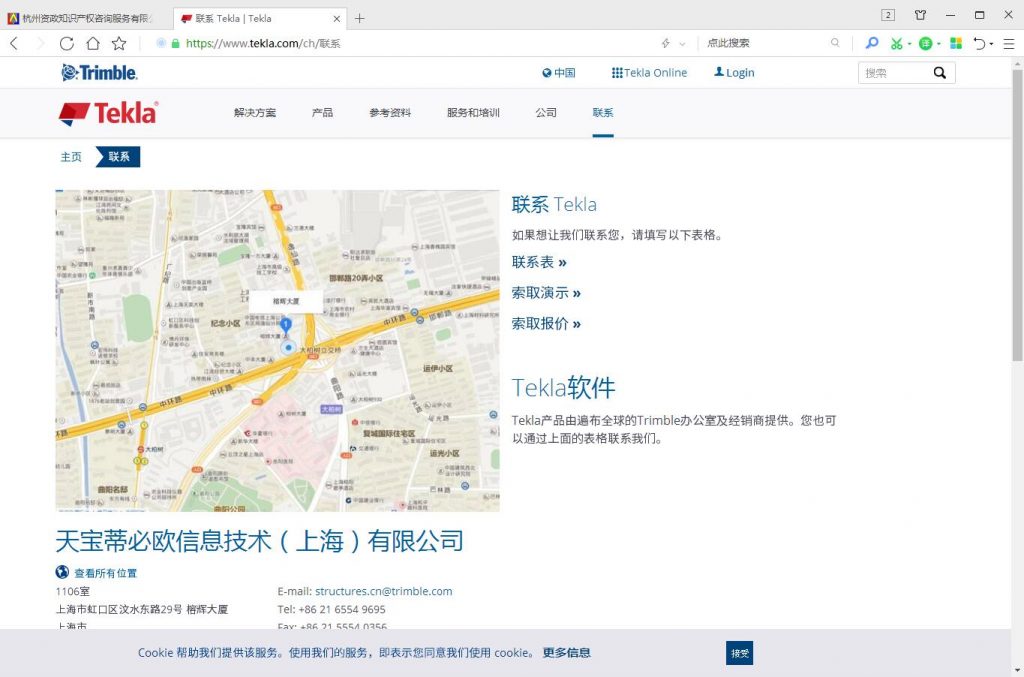Open the colorful apps grid icon
1024x677 pixels.
[x=956, y=44]
